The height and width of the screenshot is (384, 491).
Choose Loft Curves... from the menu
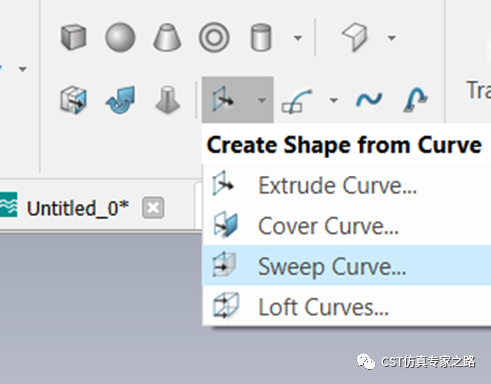[x=346, y=306]
